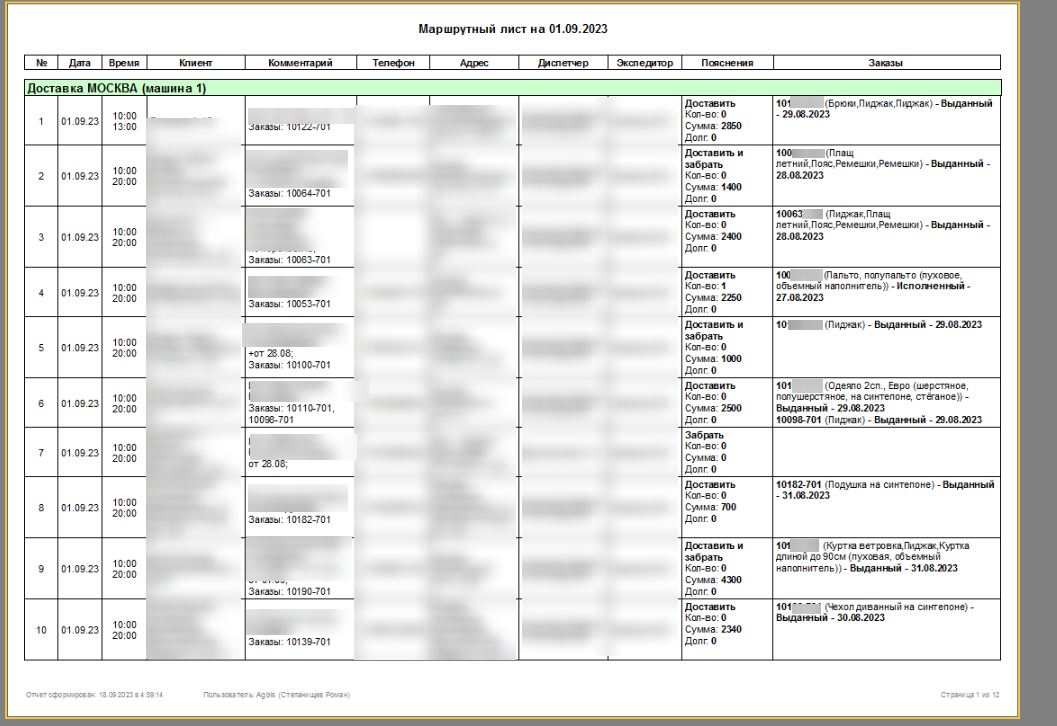Click the report title 'Маршрутный лист на 01.09.2023'

pyautogui.click(x=512, y=29)
